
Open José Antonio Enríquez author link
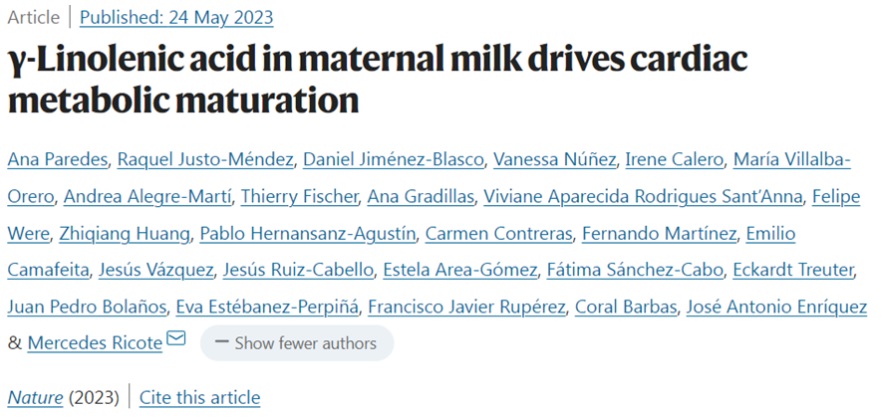pyautogui.click(x=776, y=306)
